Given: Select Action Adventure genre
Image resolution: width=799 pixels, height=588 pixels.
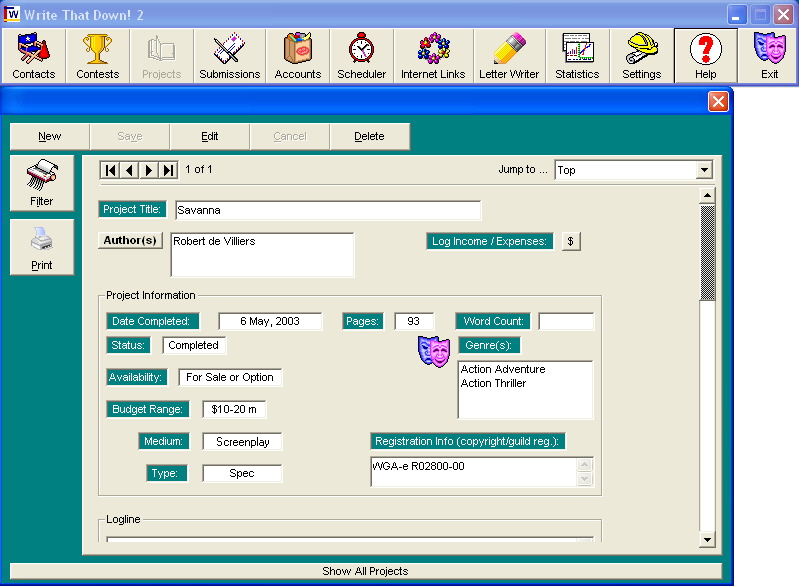Looking at the screenshot, I should 503,369.
